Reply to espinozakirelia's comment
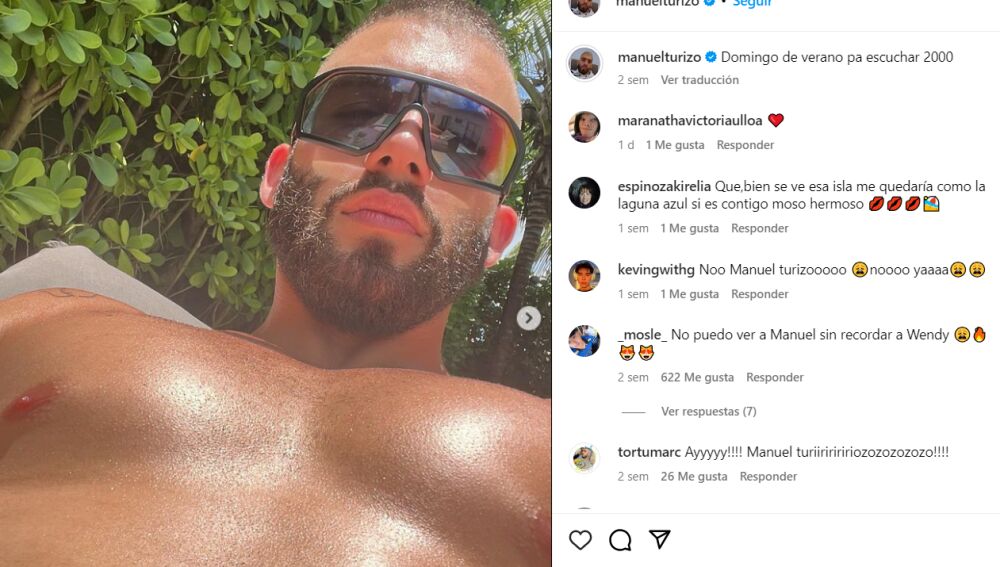The height and width of the screenshot is (567, 1000). tap(760, 228)
